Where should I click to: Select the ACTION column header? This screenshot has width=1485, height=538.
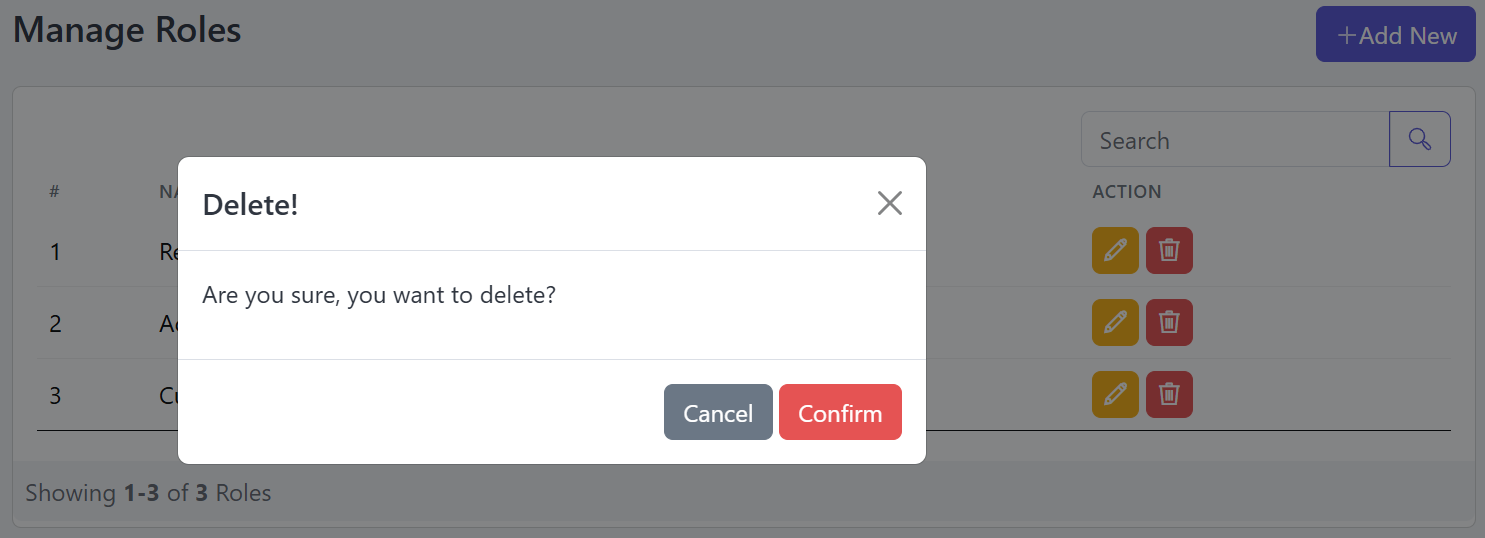point(1127,192)
